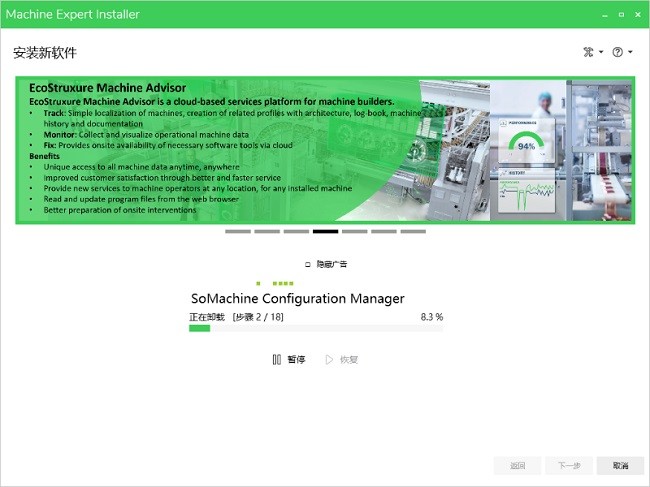This screenshot has width=650, height=487.
Task: Tick the 隐藏广告 checkbox
Action: 308,264
